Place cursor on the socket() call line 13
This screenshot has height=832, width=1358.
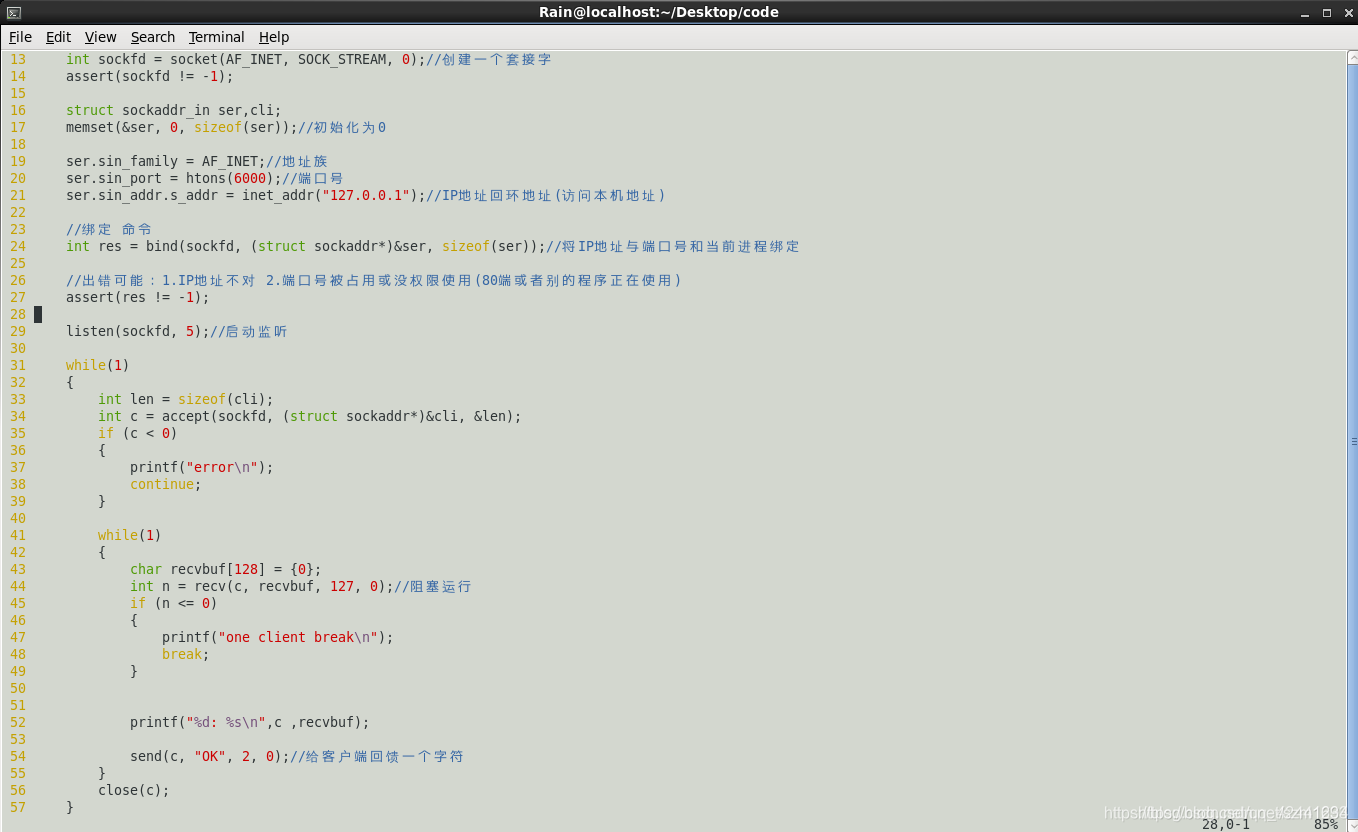pos(200,59)
